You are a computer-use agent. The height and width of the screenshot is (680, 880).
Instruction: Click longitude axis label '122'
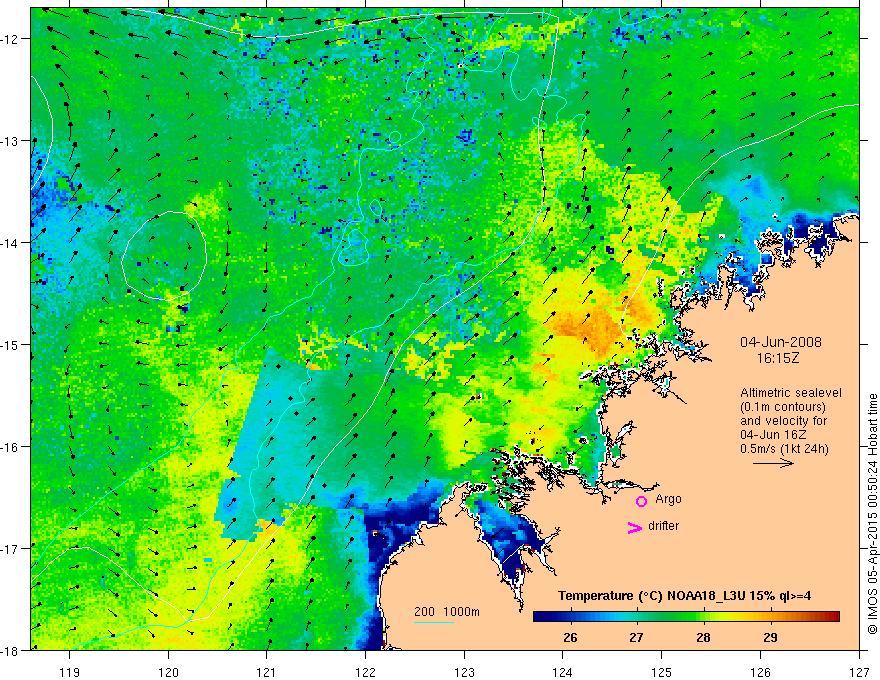coord(365,673)
